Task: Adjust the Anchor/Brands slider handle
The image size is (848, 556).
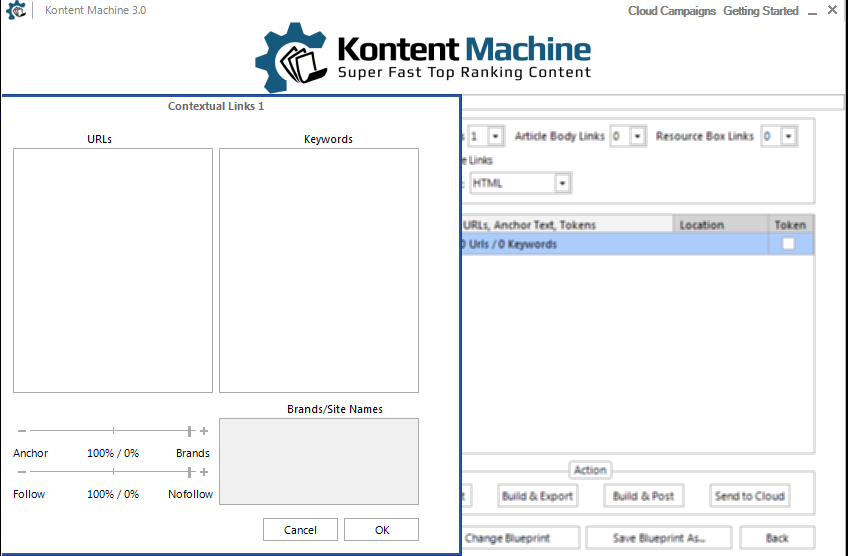Action: click(189, 431)
